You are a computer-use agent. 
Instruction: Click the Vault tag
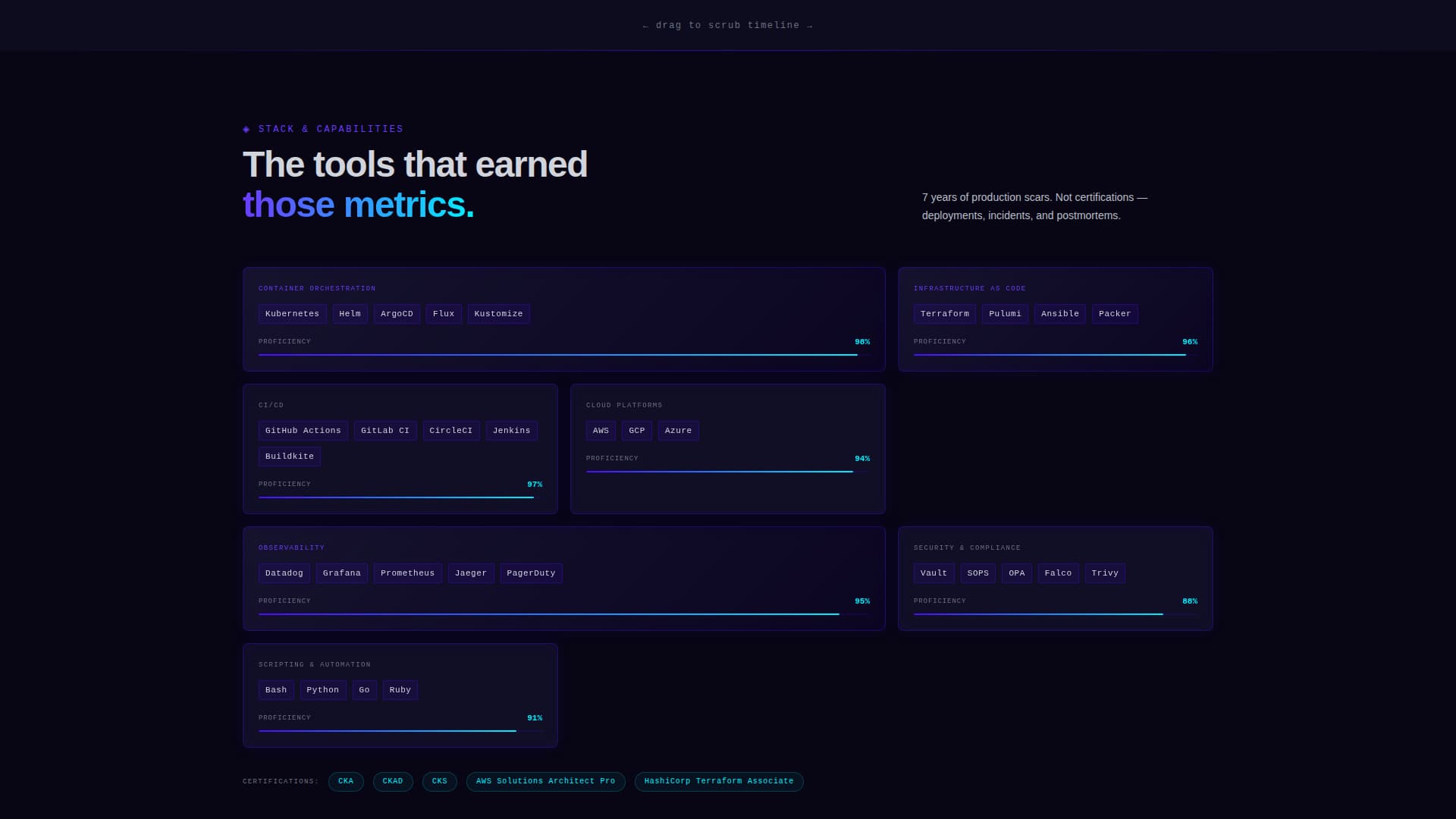pos(934,573)
